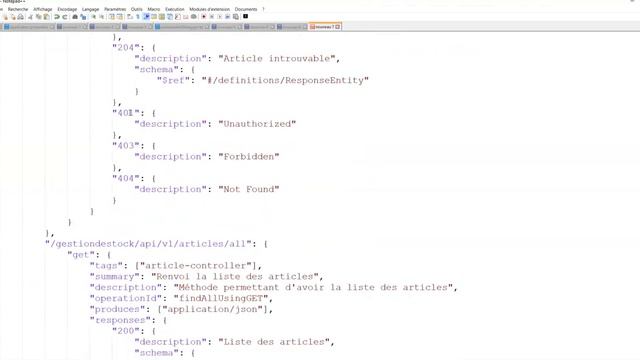Click the Undo arrow icon
The height and width of the screenshot is (360, 640).
[x=57, y=17]
